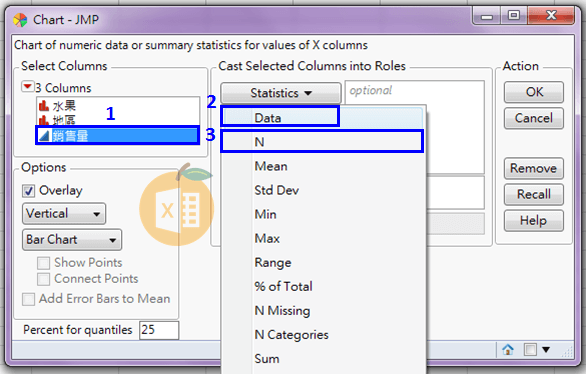Click the continuous blue triangle icon of 銷售量
586x374 pixels.
[44, 136]
